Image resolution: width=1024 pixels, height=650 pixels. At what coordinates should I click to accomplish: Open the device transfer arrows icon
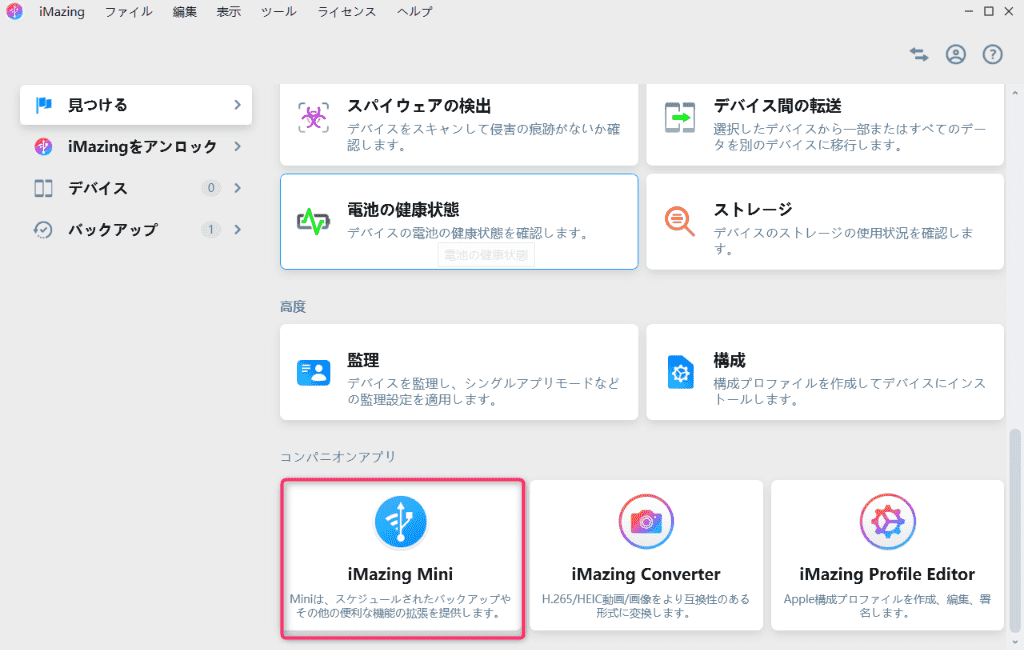(x=919, y=55)
